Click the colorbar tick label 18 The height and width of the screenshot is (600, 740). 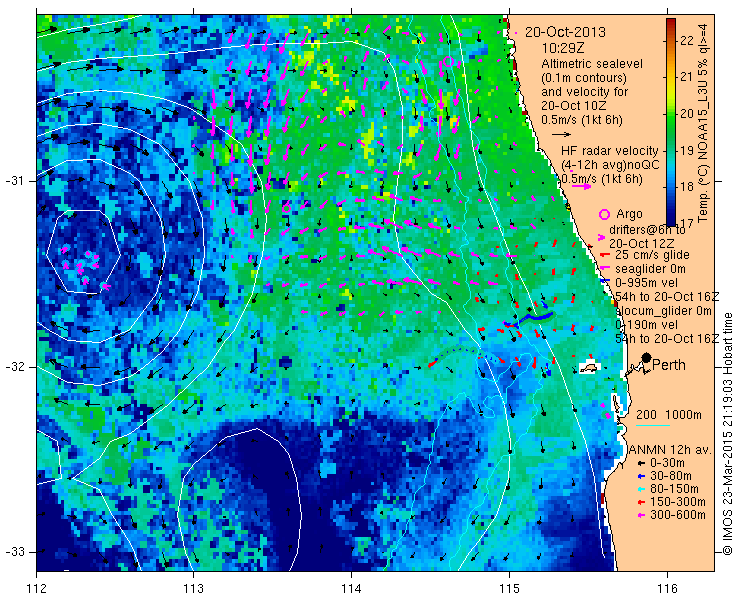[686, 187]
